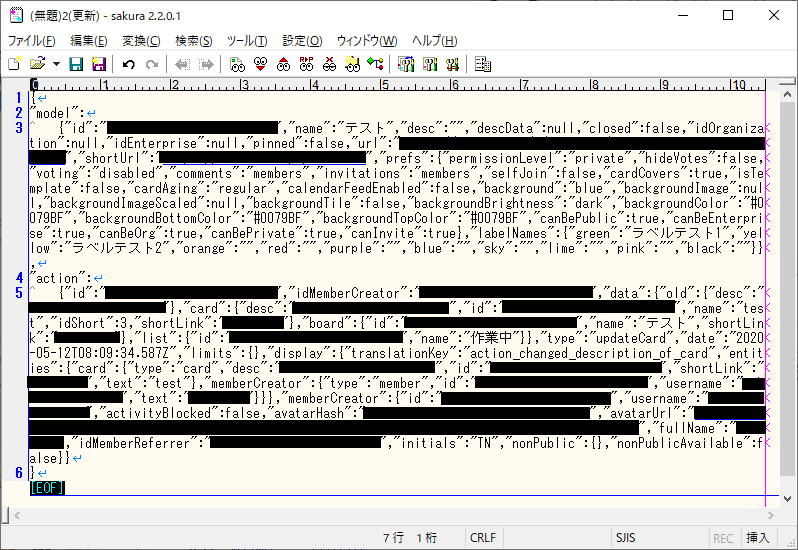Open the ヘルプ(H) menu

[434, 41]
